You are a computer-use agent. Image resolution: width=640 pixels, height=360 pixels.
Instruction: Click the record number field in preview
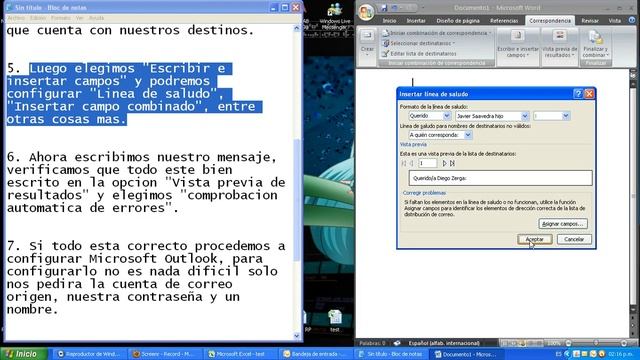tap(427, 163)
